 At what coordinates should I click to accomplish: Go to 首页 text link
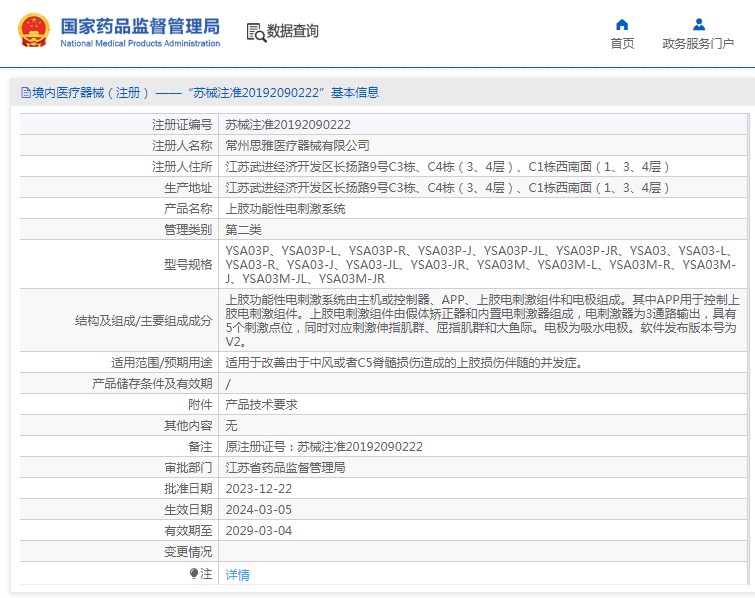622,44
